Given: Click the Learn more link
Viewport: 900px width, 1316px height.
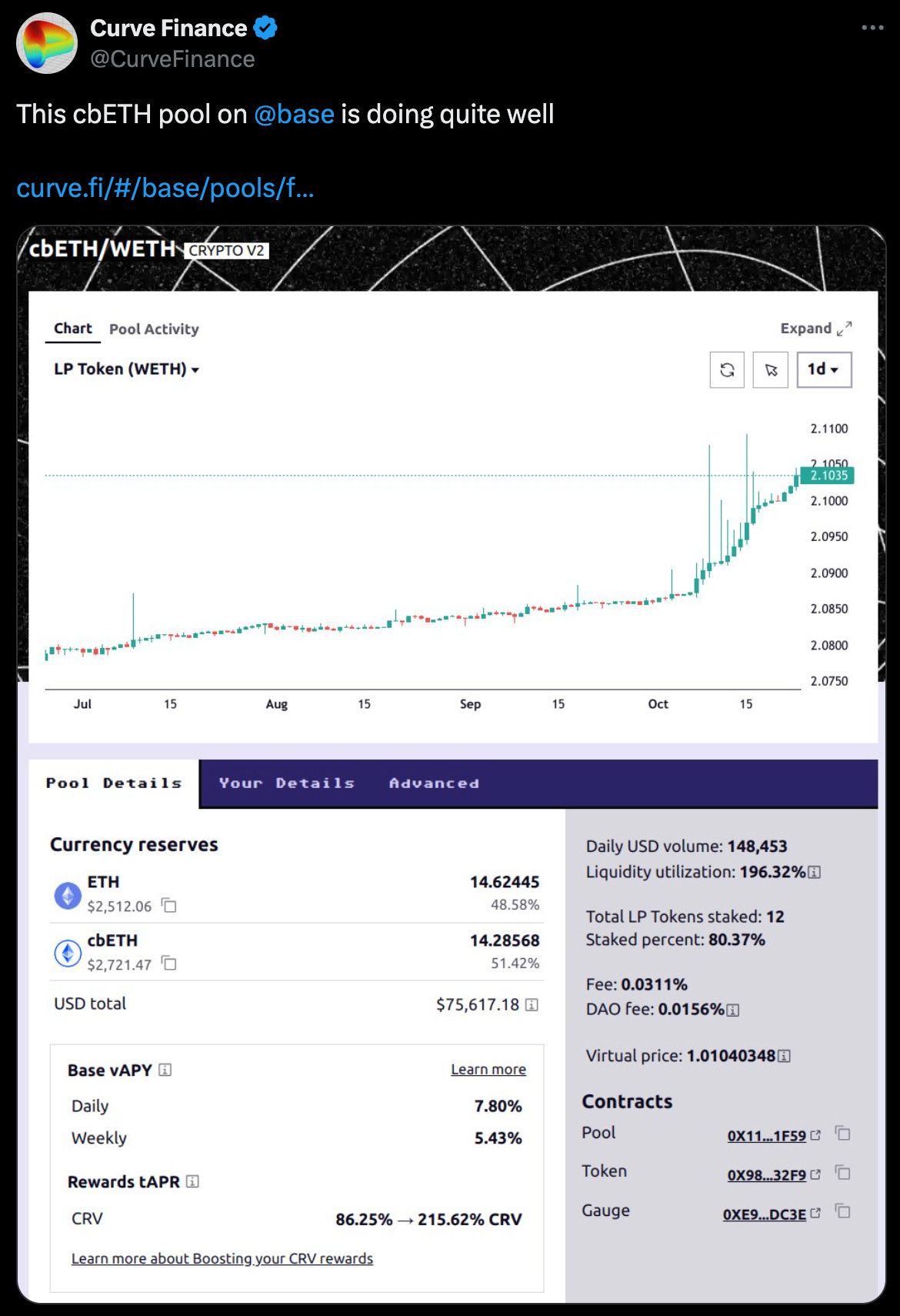Looking at the screenshot, I should [x=488, y=1069].
